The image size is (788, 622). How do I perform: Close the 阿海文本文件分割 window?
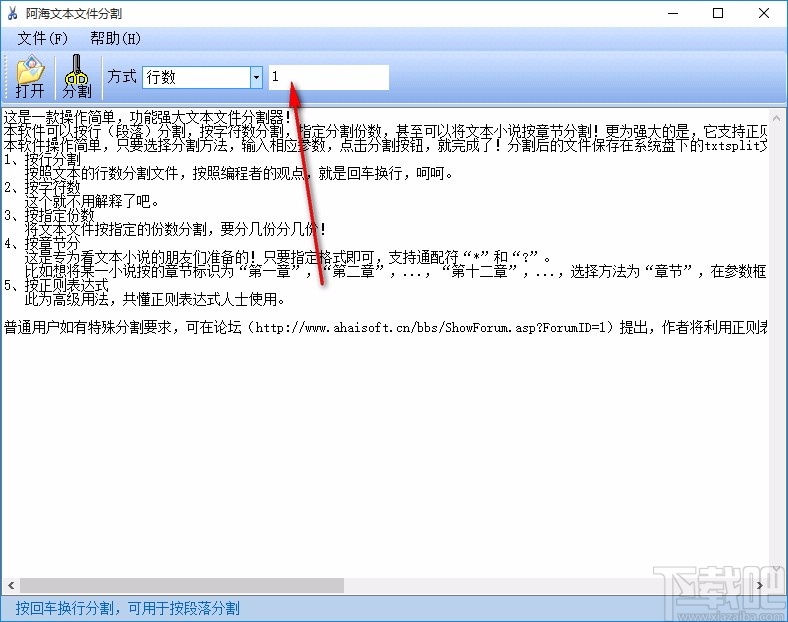763,14
